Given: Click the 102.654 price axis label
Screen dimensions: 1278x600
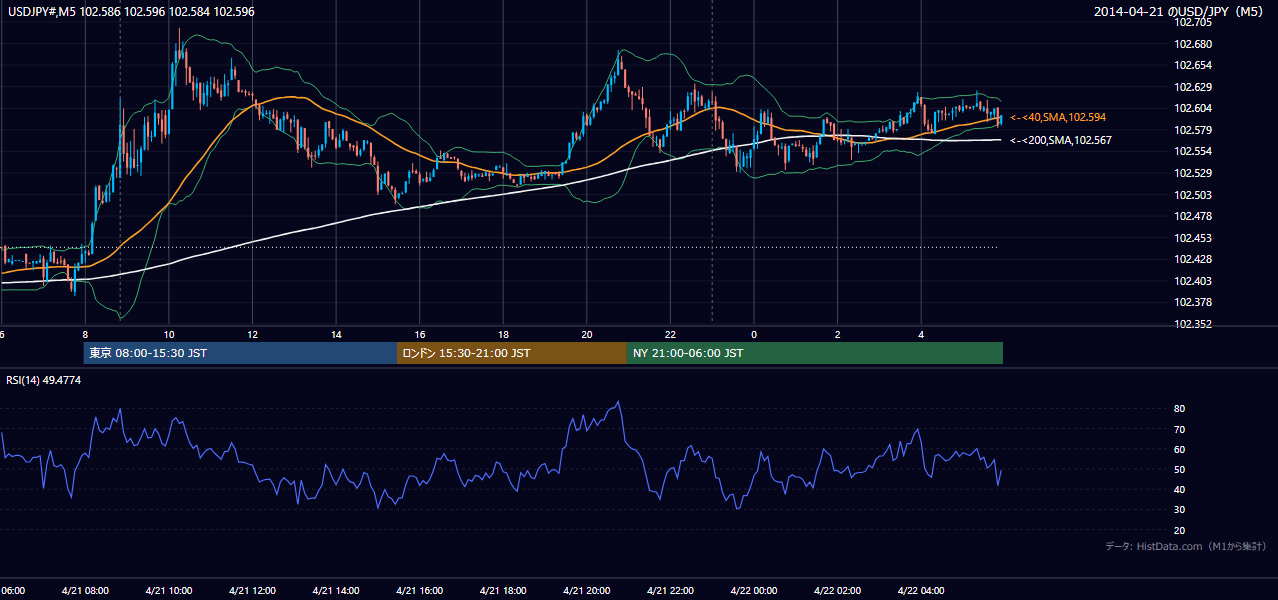Looking at the screenshot, I should coord(1192,65).
